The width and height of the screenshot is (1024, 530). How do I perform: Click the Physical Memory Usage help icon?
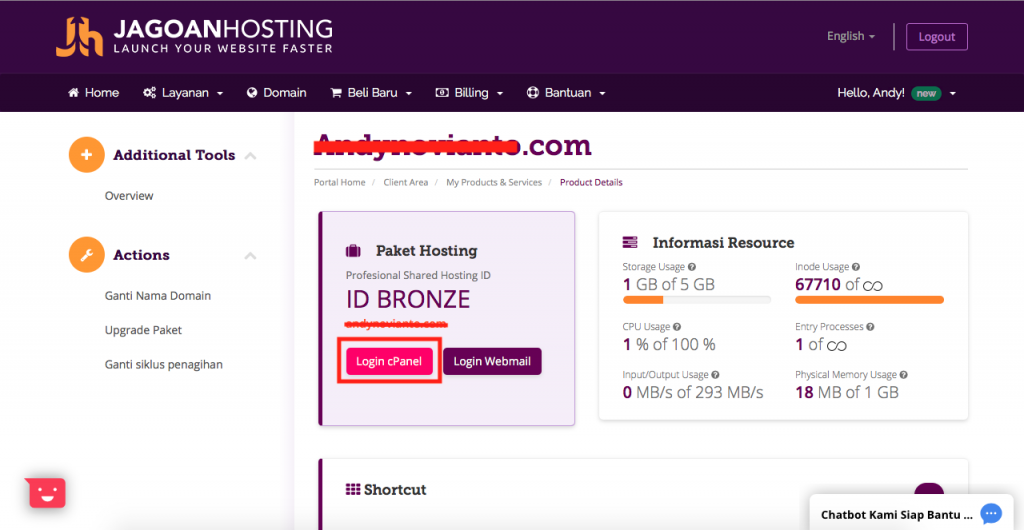click(904, 375)
